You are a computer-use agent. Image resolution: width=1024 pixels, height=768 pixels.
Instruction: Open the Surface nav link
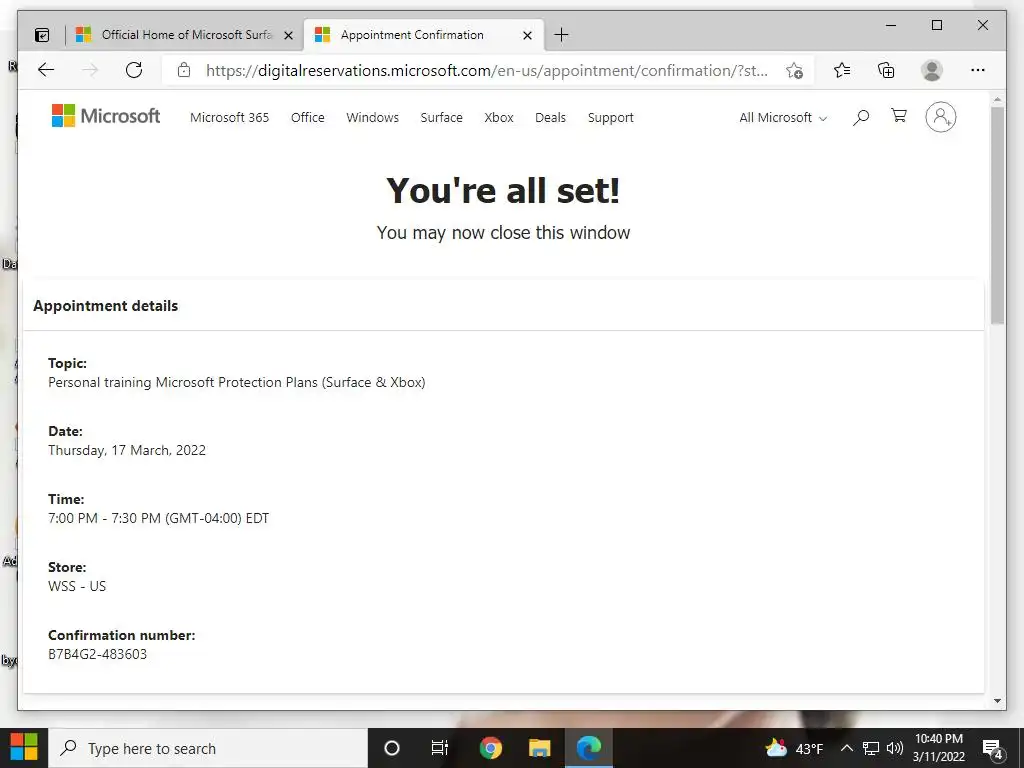pos(441,118)
